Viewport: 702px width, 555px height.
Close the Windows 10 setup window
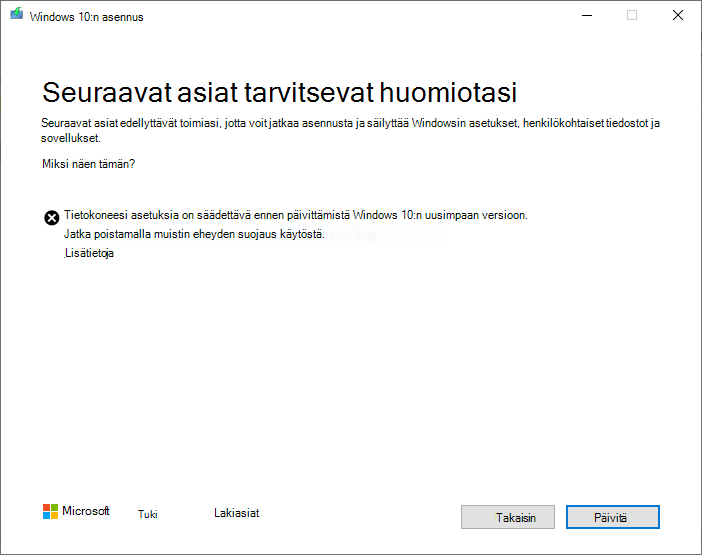(x=678, y=15)
